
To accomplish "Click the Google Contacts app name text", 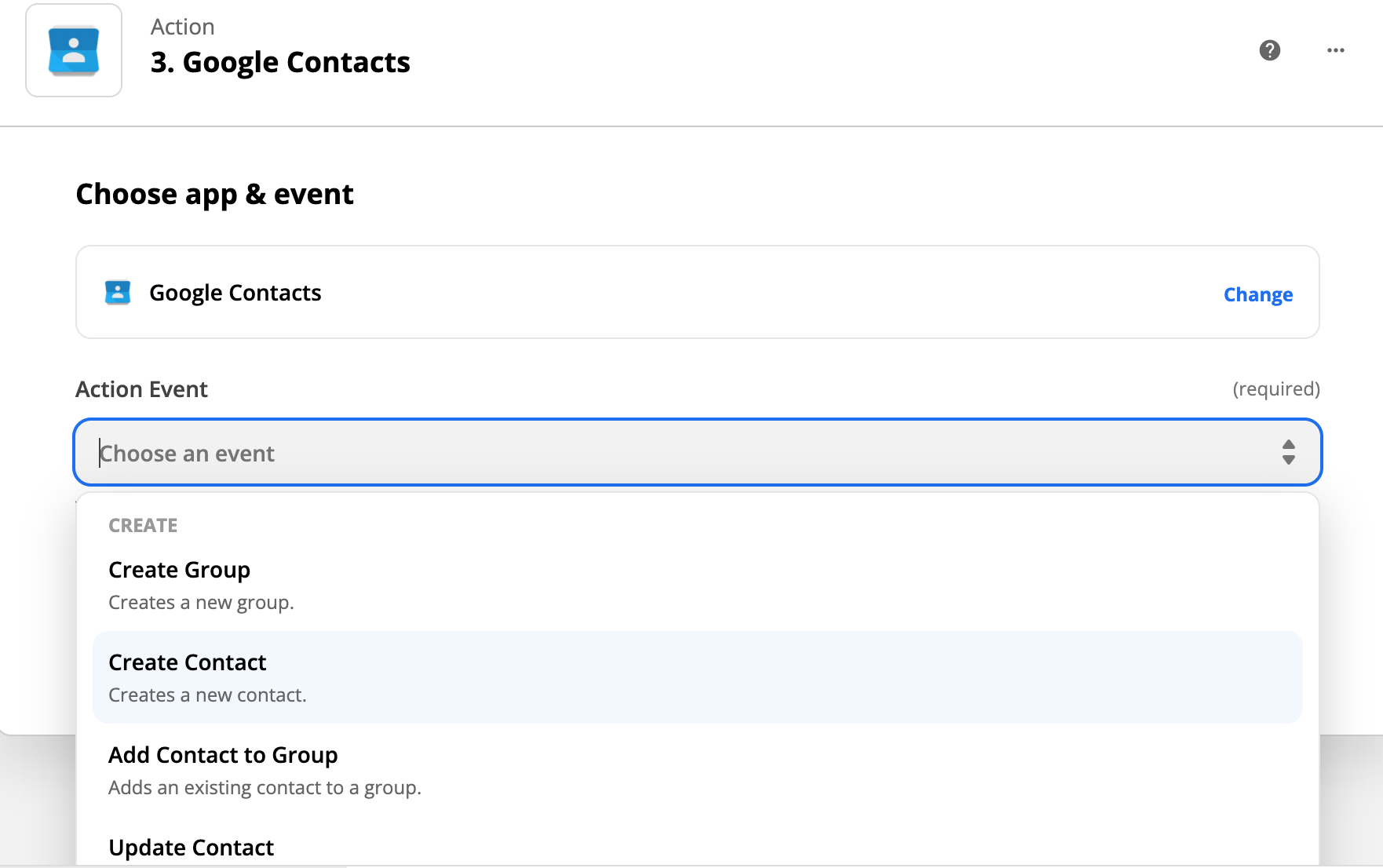I will pyautogui.click(x=235, y=293).
